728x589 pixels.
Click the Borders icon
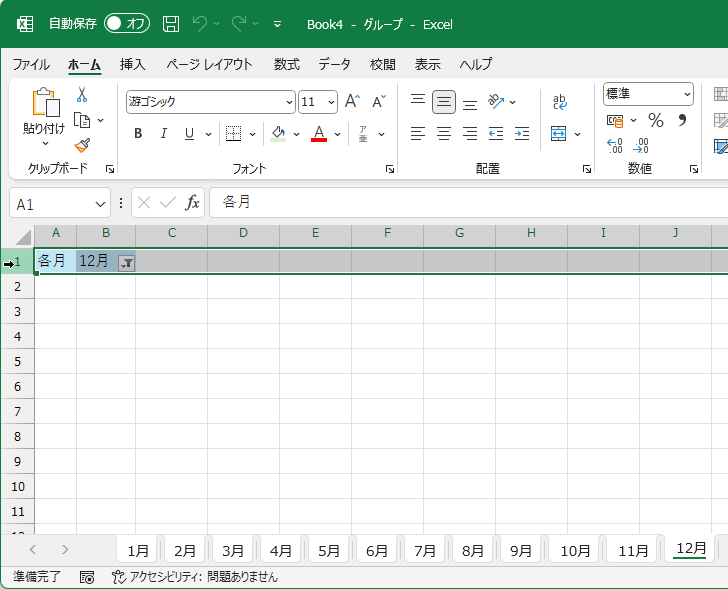234,134
